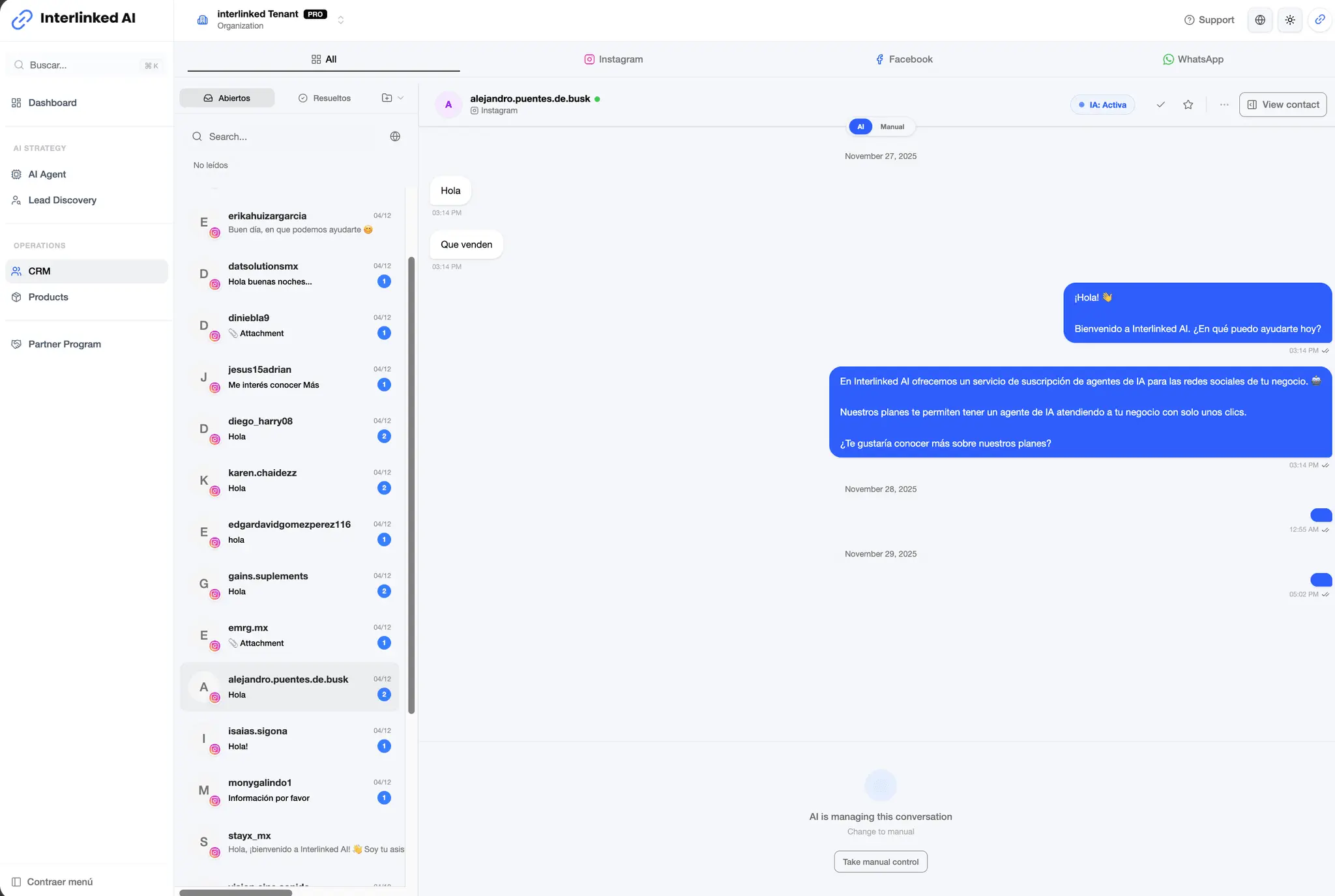The image size is (1335, 896).
Task: Click unread badge on datsolutionsmx chat
Action: (x=384, y=282)
